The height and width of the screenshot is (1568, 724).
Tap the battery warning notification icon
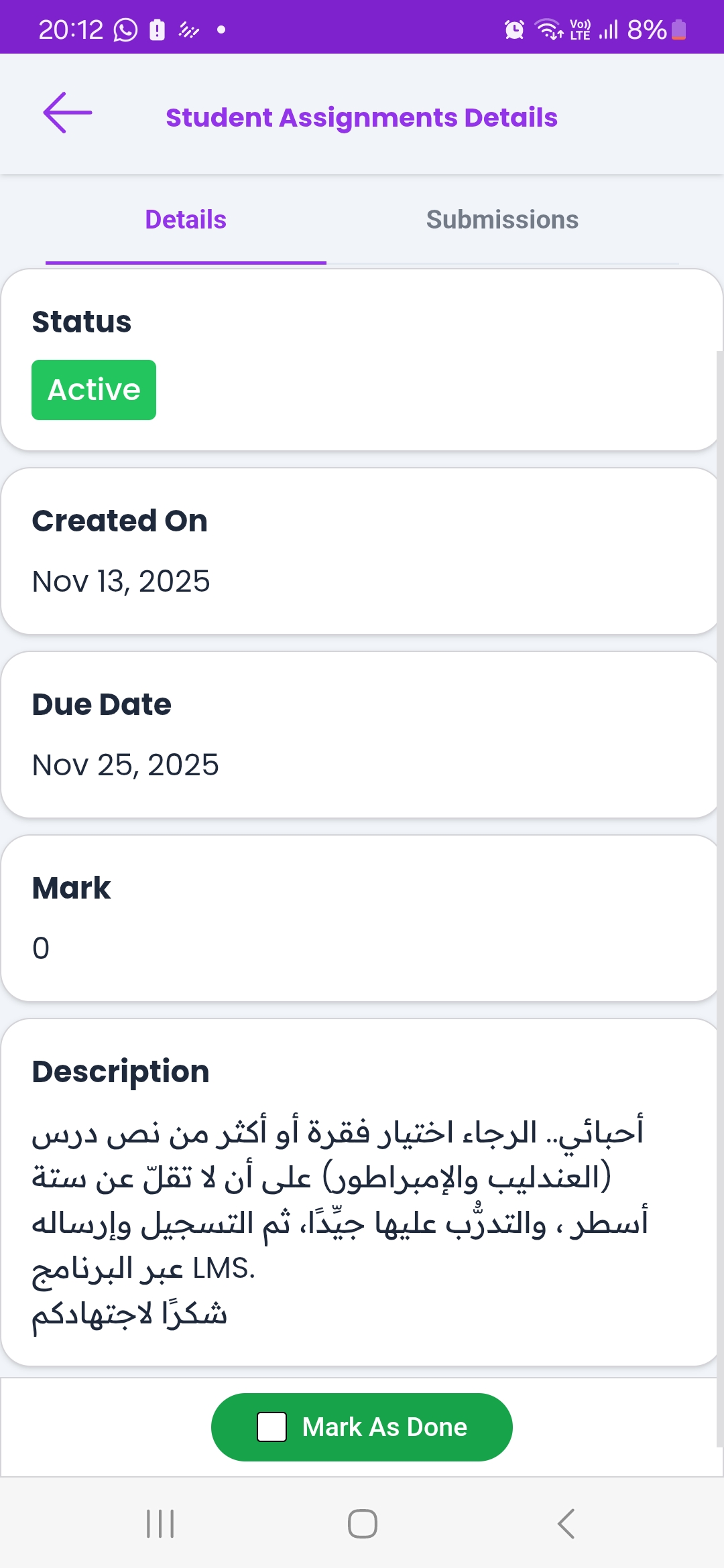pyautogui.click(x=157, y=30)
